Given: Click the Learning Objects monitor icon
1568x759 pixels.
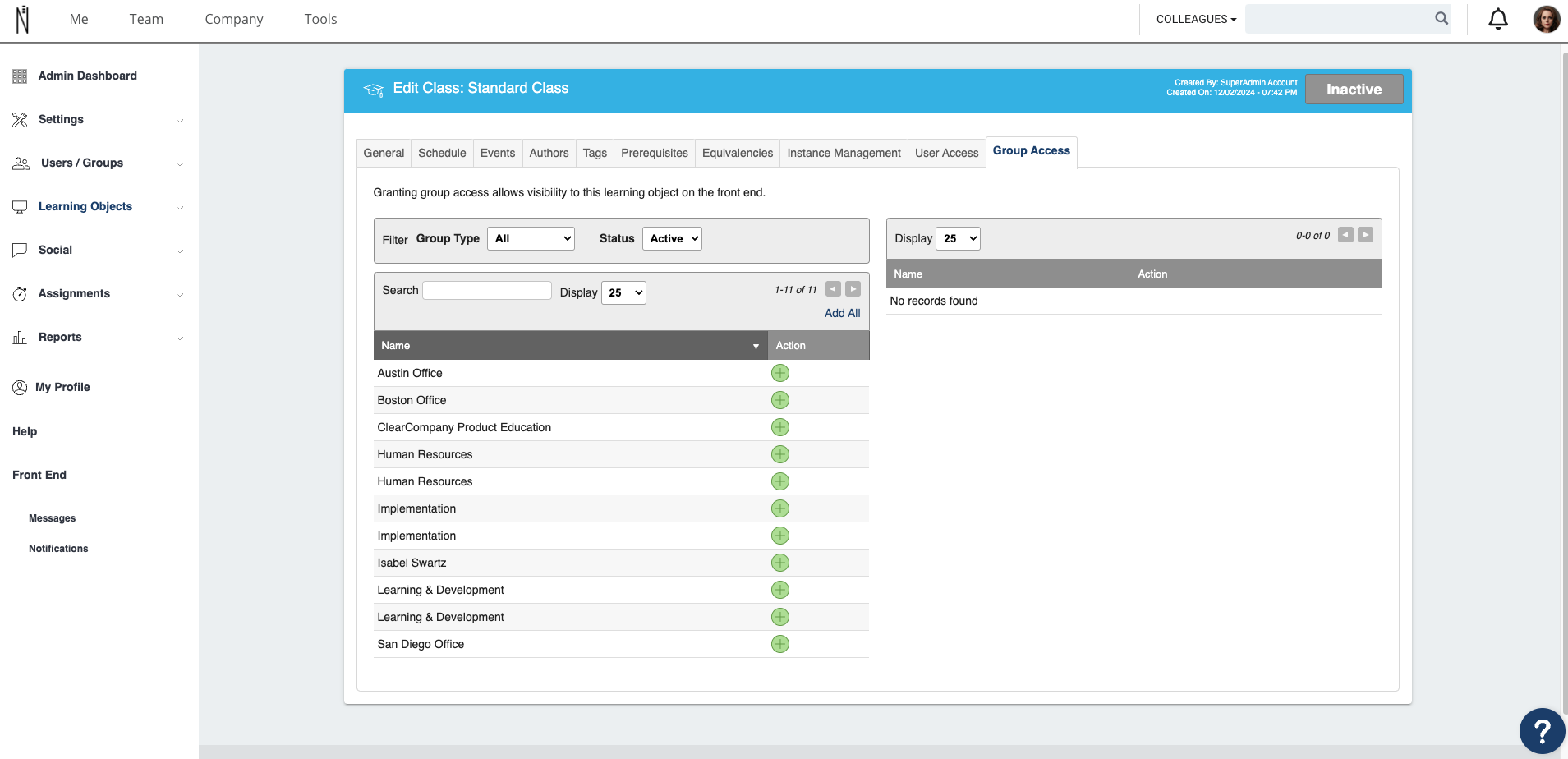Looking at the screenshot, I should (x=20, y=207).
